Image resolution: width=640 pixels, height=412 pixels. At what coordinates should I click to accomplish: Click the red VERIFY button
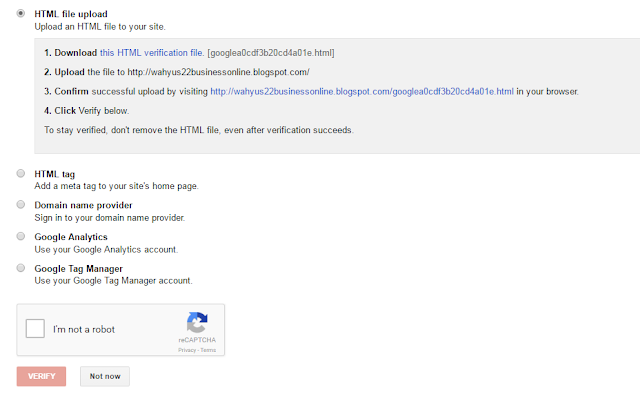click(41, 376)
